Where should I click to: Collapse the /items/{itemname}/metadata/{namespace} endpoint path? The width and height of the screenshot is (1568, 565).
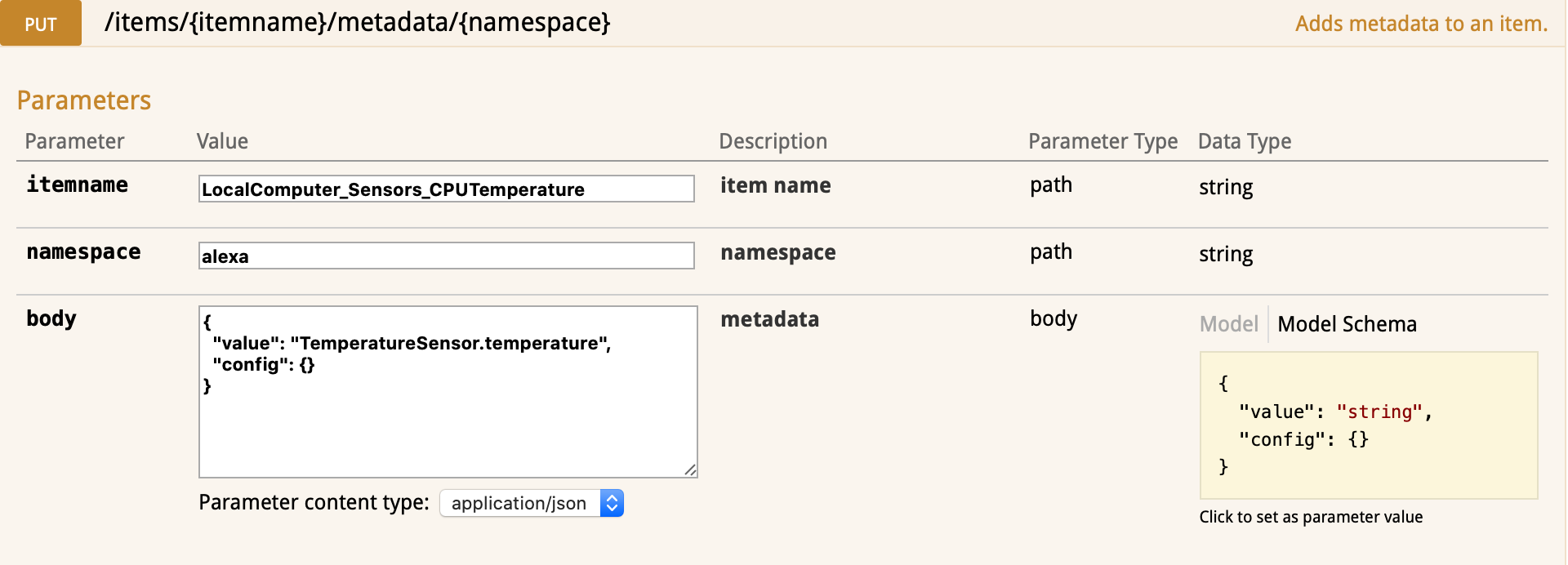click(x=357, y=22)
